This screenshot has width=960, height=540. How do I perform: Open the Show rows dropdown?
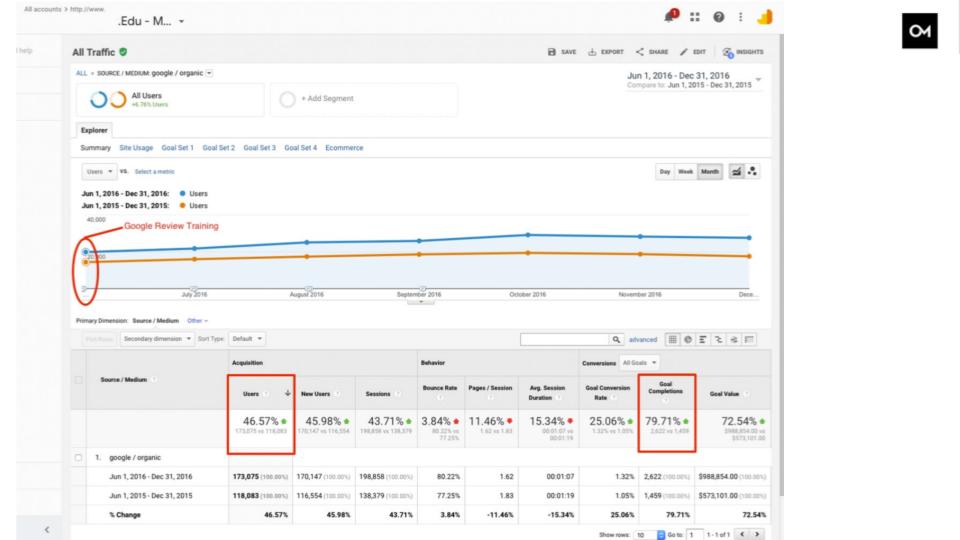pos(649,534)
